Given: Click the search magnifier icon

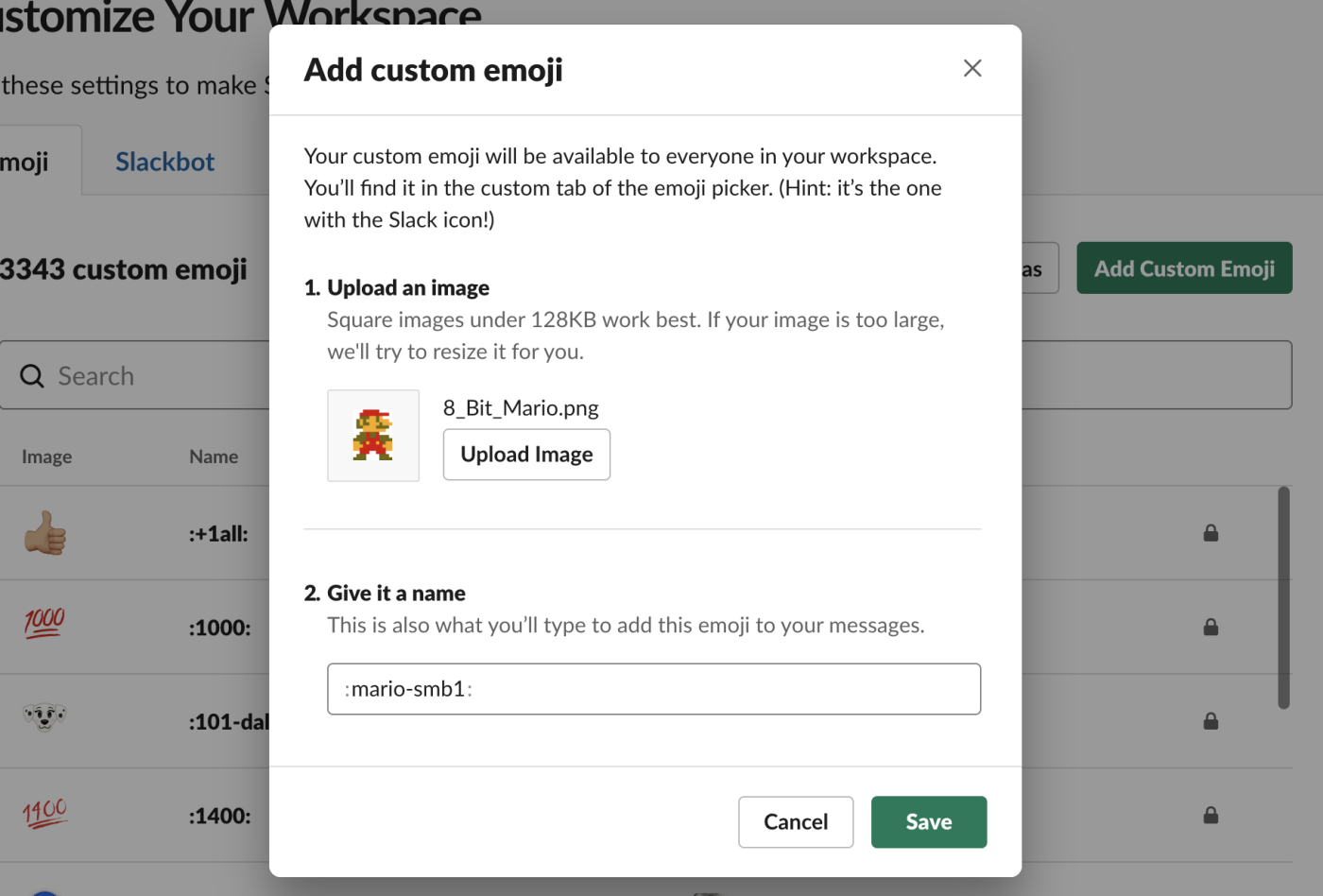Looking at the screenshot, I should [x=31, y=375].
